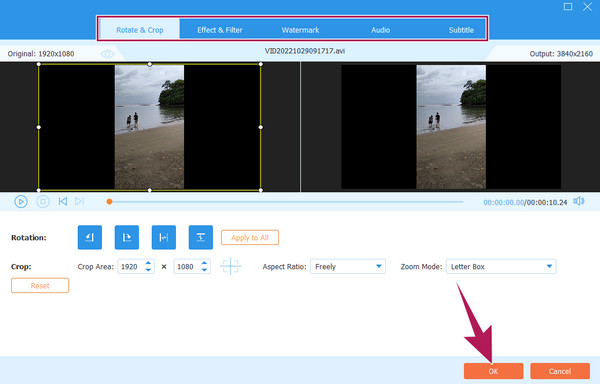Click the total duration 00:00:10.24
600x384 pixels.
pos(547,202)
